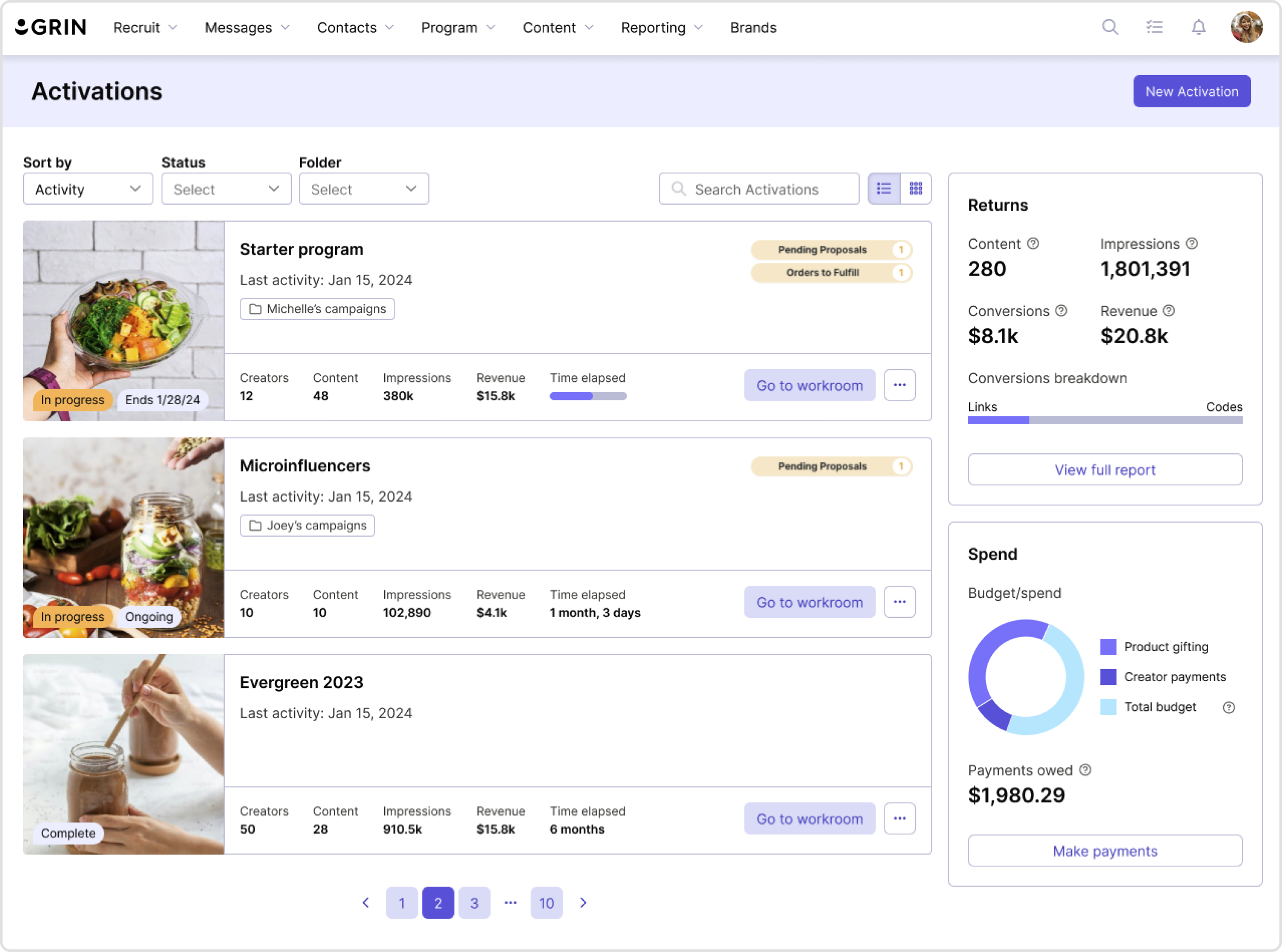Open more options for Starter program
The image size is (1282, 952).
900,385
